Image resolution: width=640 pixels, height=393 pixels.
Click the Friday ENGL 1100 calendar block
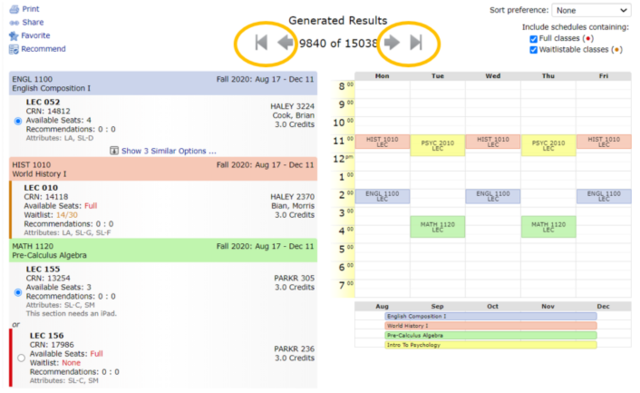(x=604, y=196)
